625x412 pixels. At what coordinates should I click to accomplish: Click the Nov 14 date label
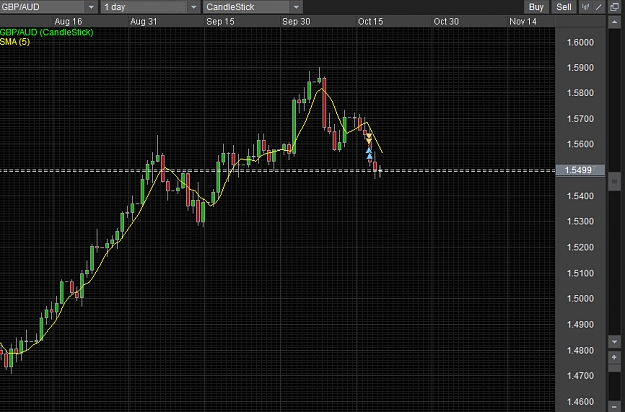[x=523, y=22]
